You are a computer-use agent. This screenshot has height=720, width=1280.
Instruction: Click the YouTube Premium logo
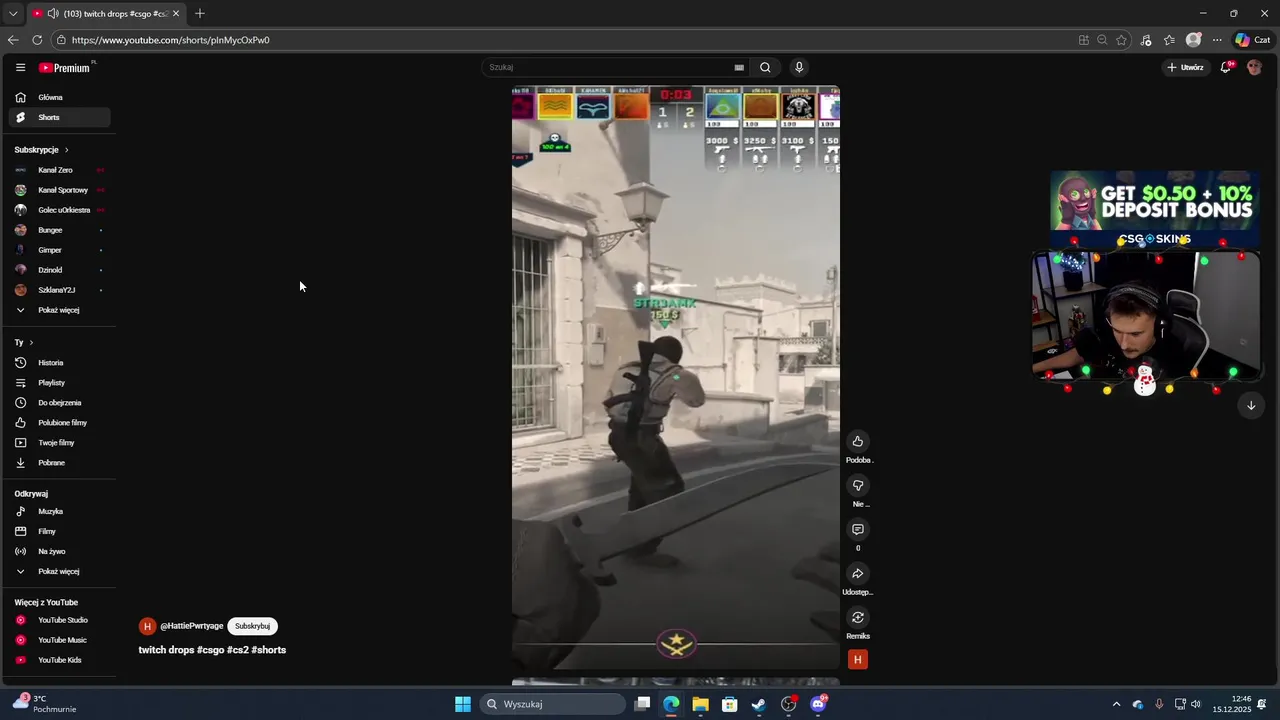[65, 67]
